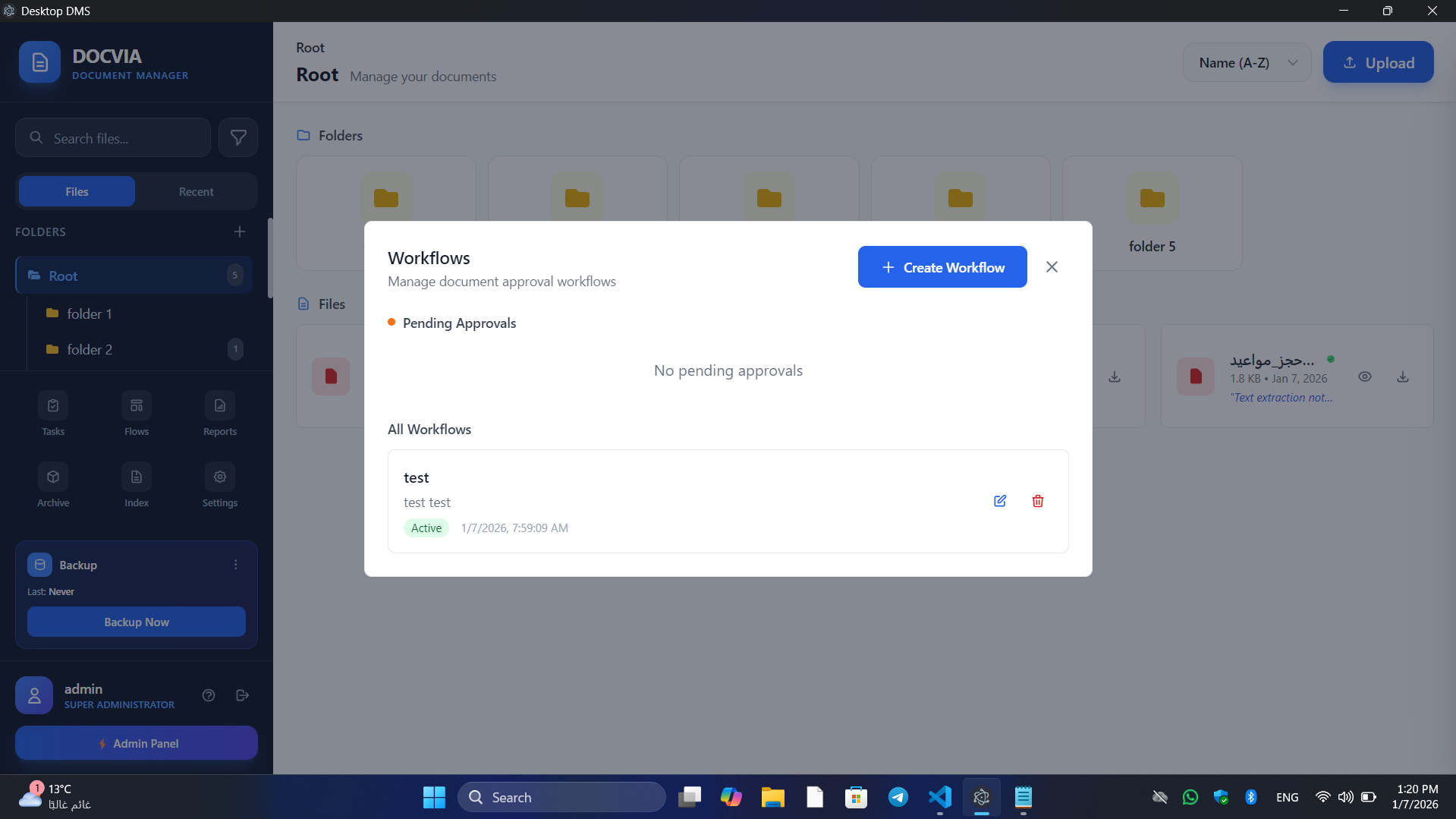Click the Task View icon on taskbar
The height and width of the screenshot is (819, 1456).
(x=689, y=797)
